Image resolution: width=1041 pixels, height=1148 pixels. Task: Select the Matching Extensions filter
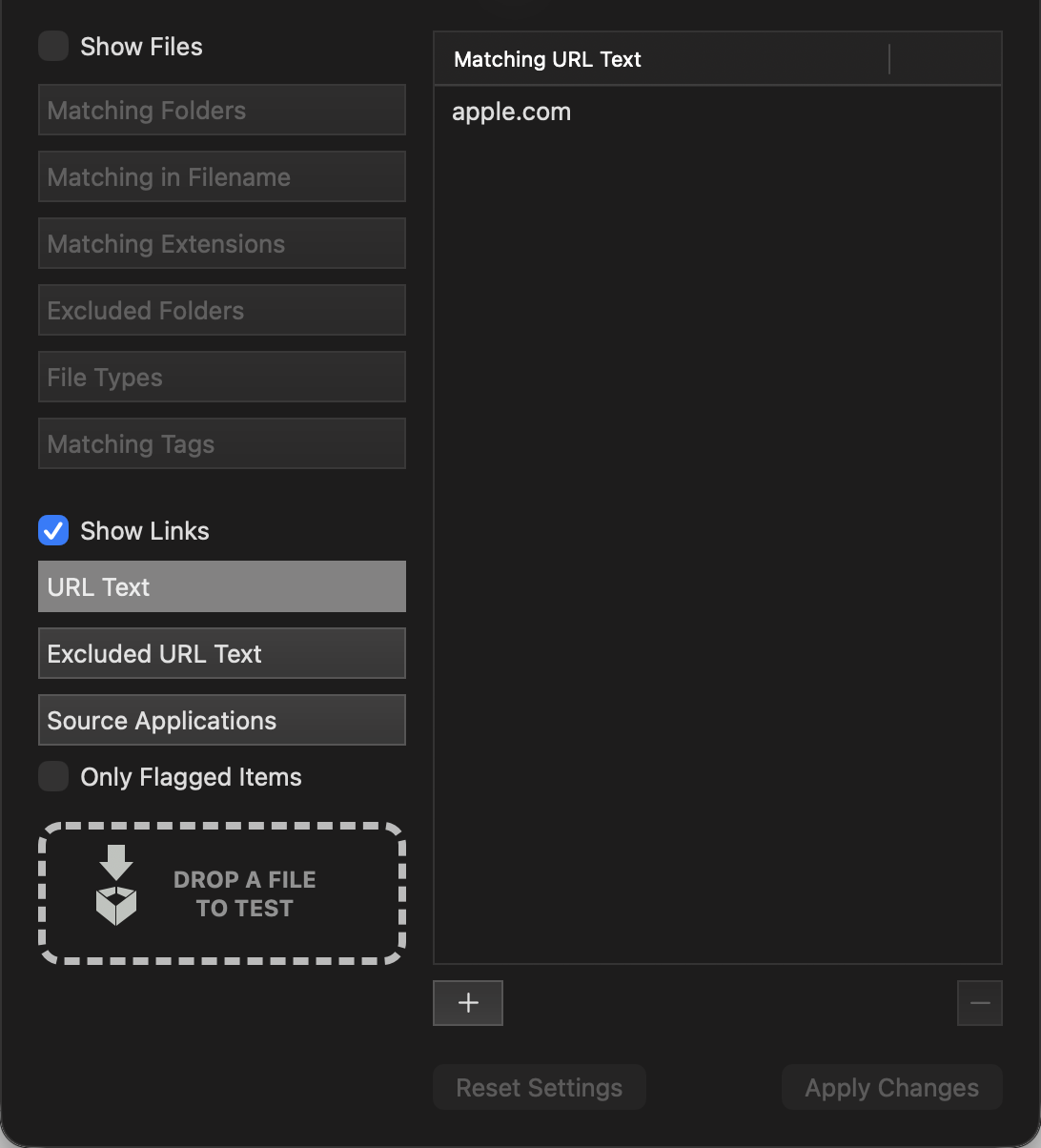point(222,243)
